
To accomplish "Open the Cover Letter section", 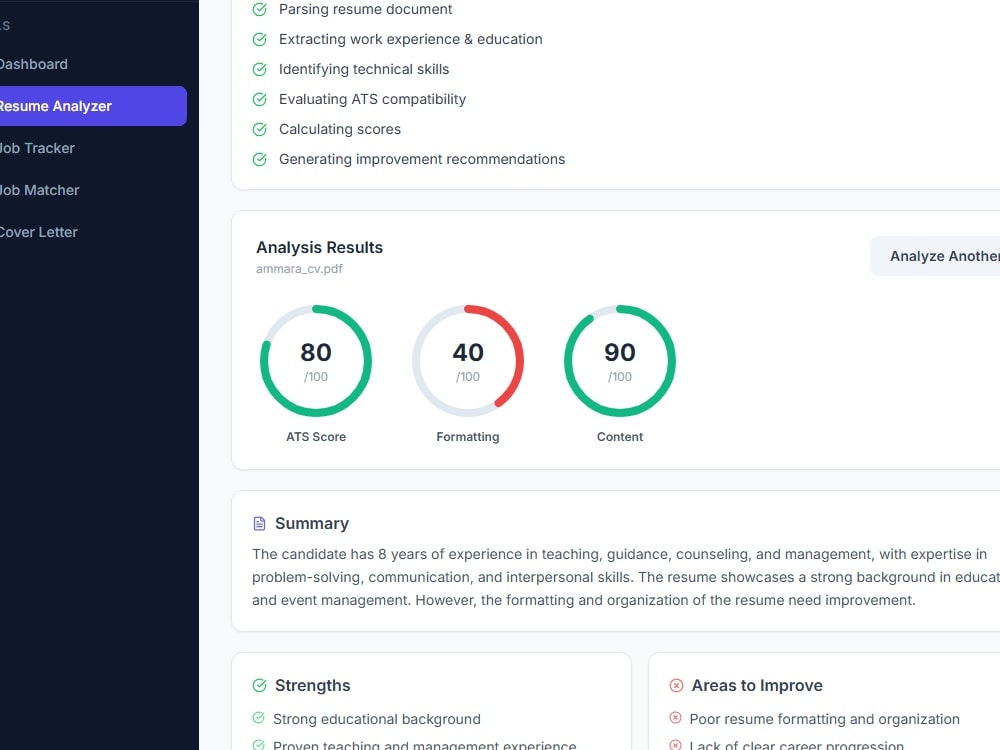I will click(38, 232).
